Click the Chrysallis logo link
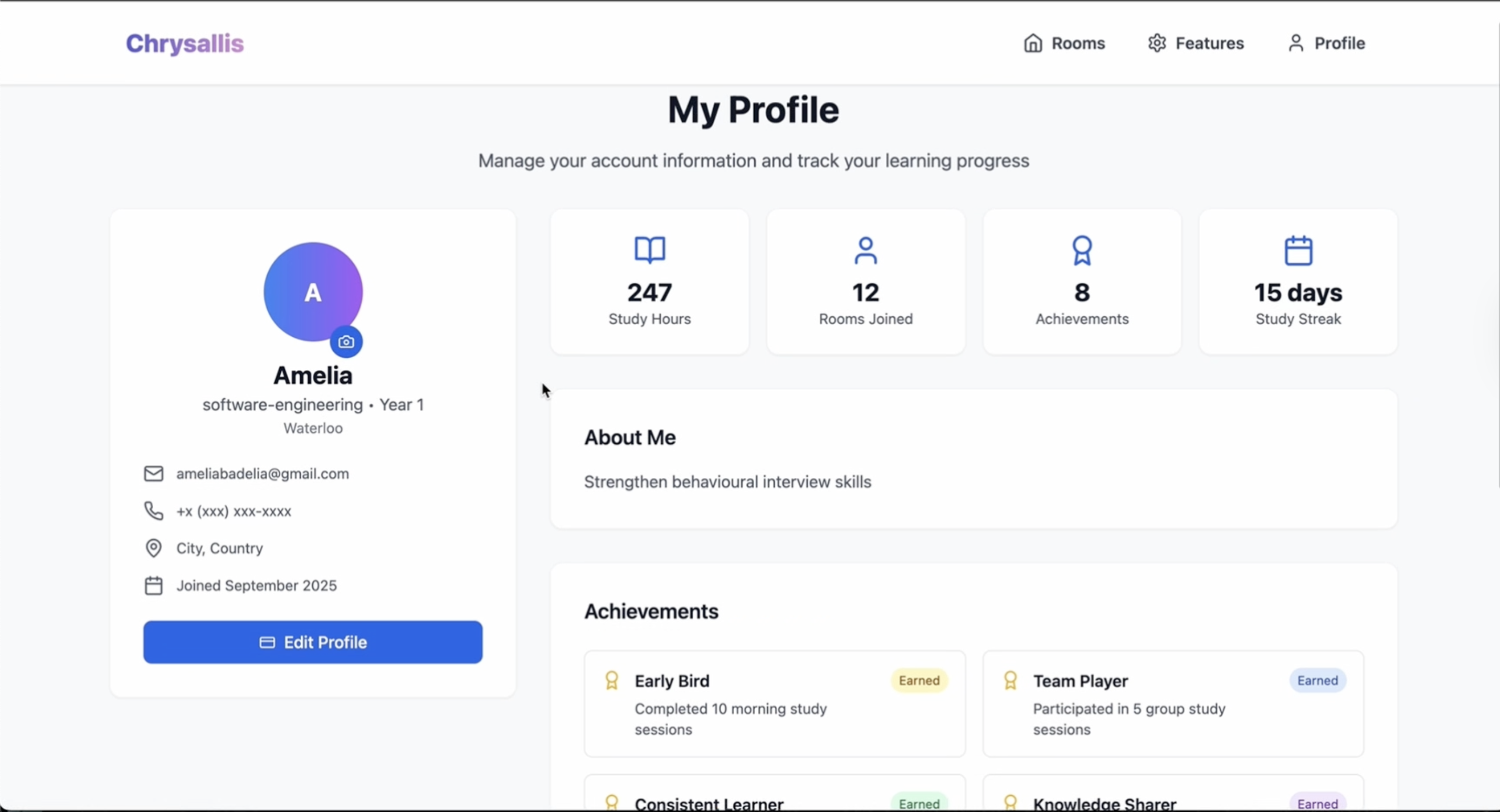This screenshot has width=1500, height=812. tap(185, 44)
